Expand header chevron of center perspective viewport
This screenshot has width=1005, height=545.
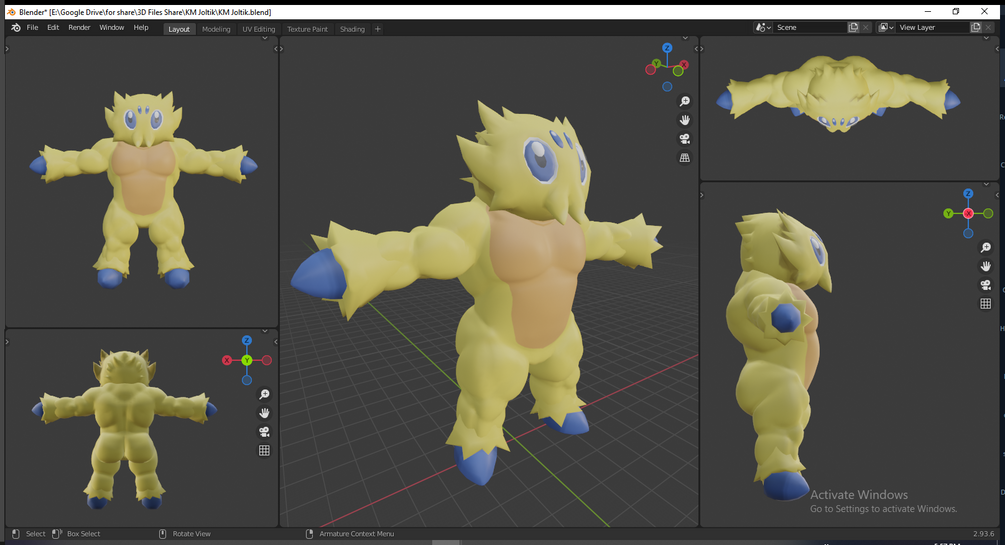tap(685, 38)
